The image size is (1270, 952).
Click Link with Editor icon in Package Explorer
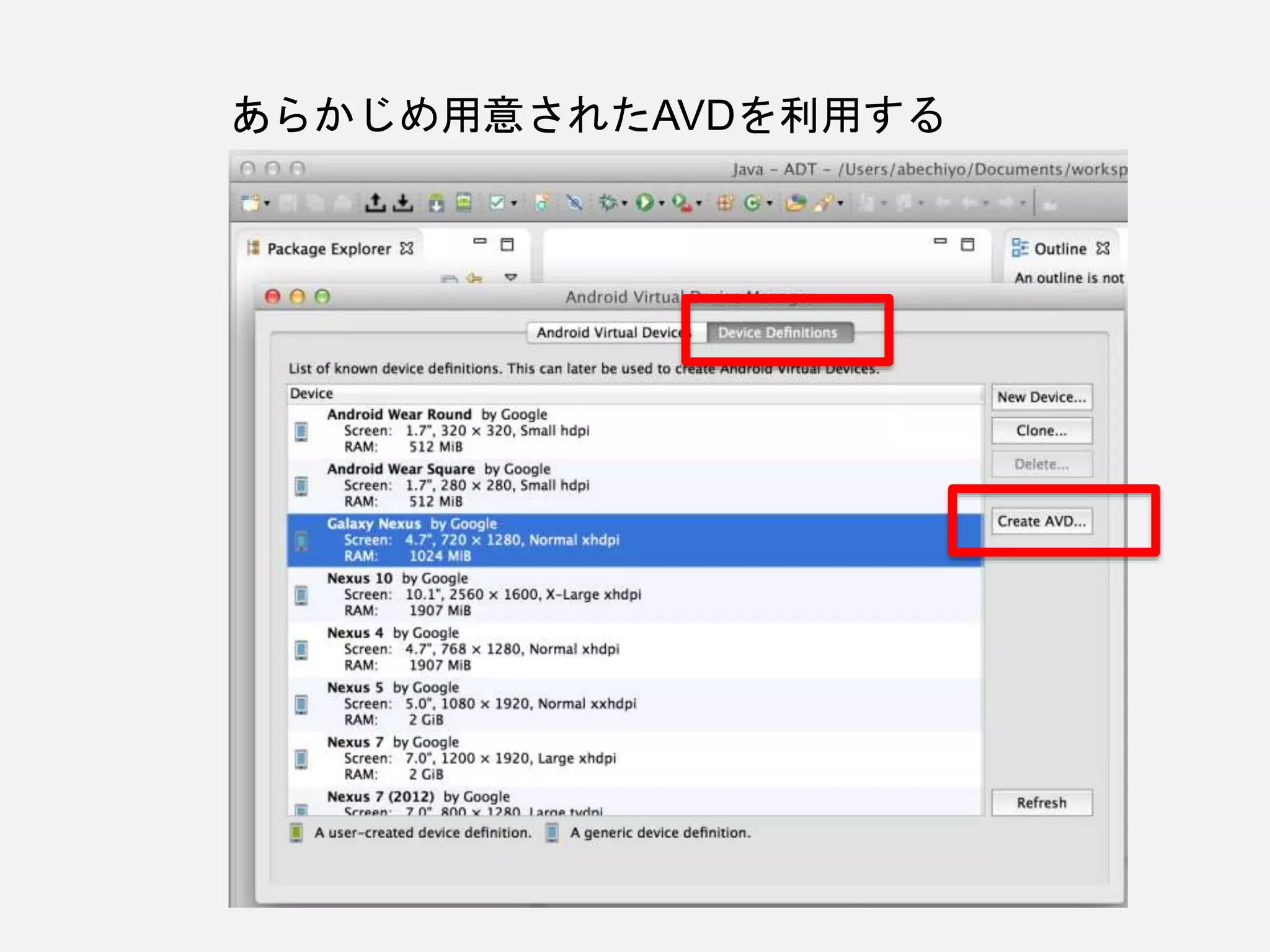tap(475, 278)
